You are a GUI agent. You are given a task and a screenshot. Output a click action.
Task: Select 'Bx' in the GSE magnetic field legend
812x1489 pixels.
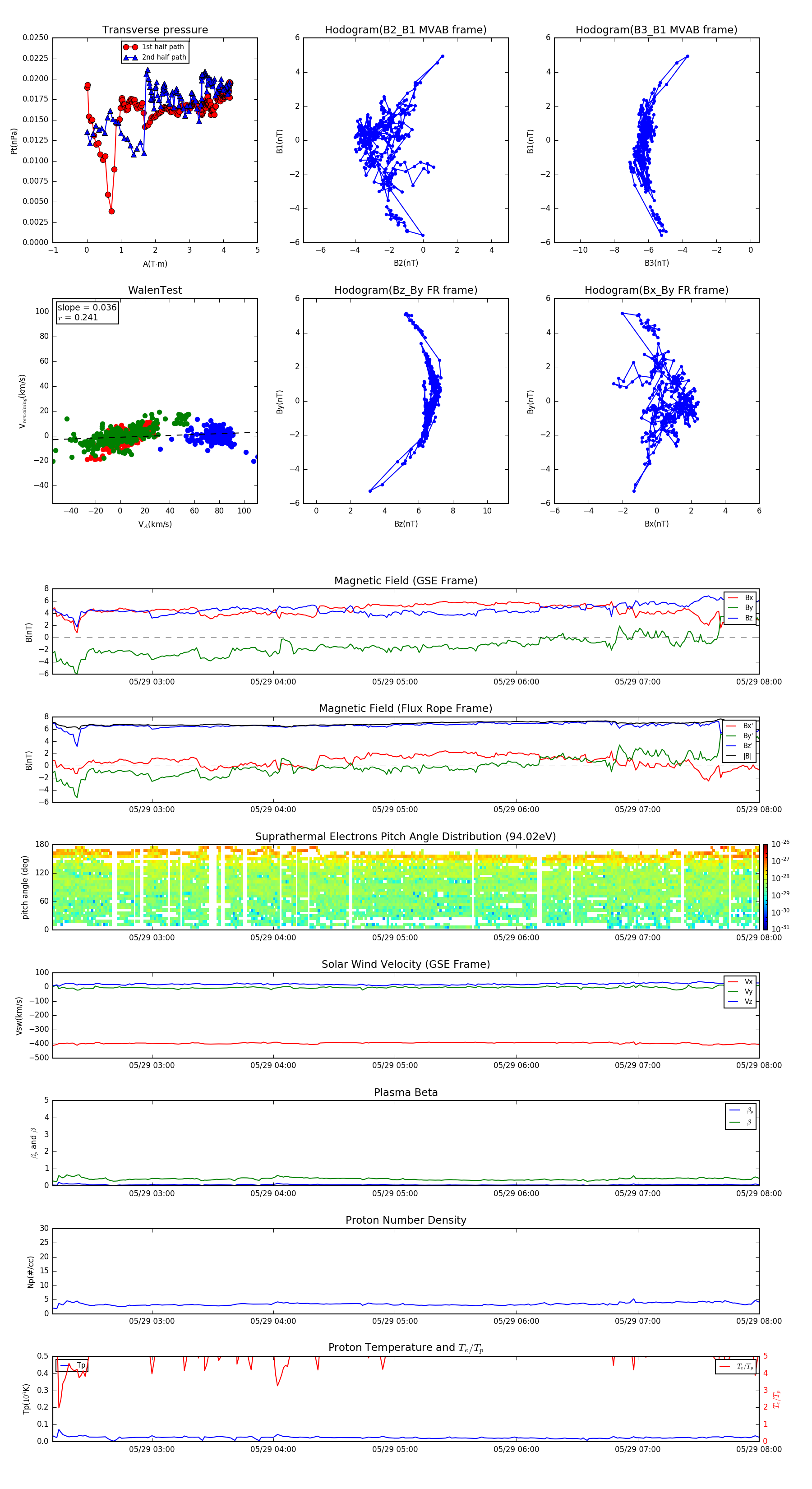[x=740, y=598]
